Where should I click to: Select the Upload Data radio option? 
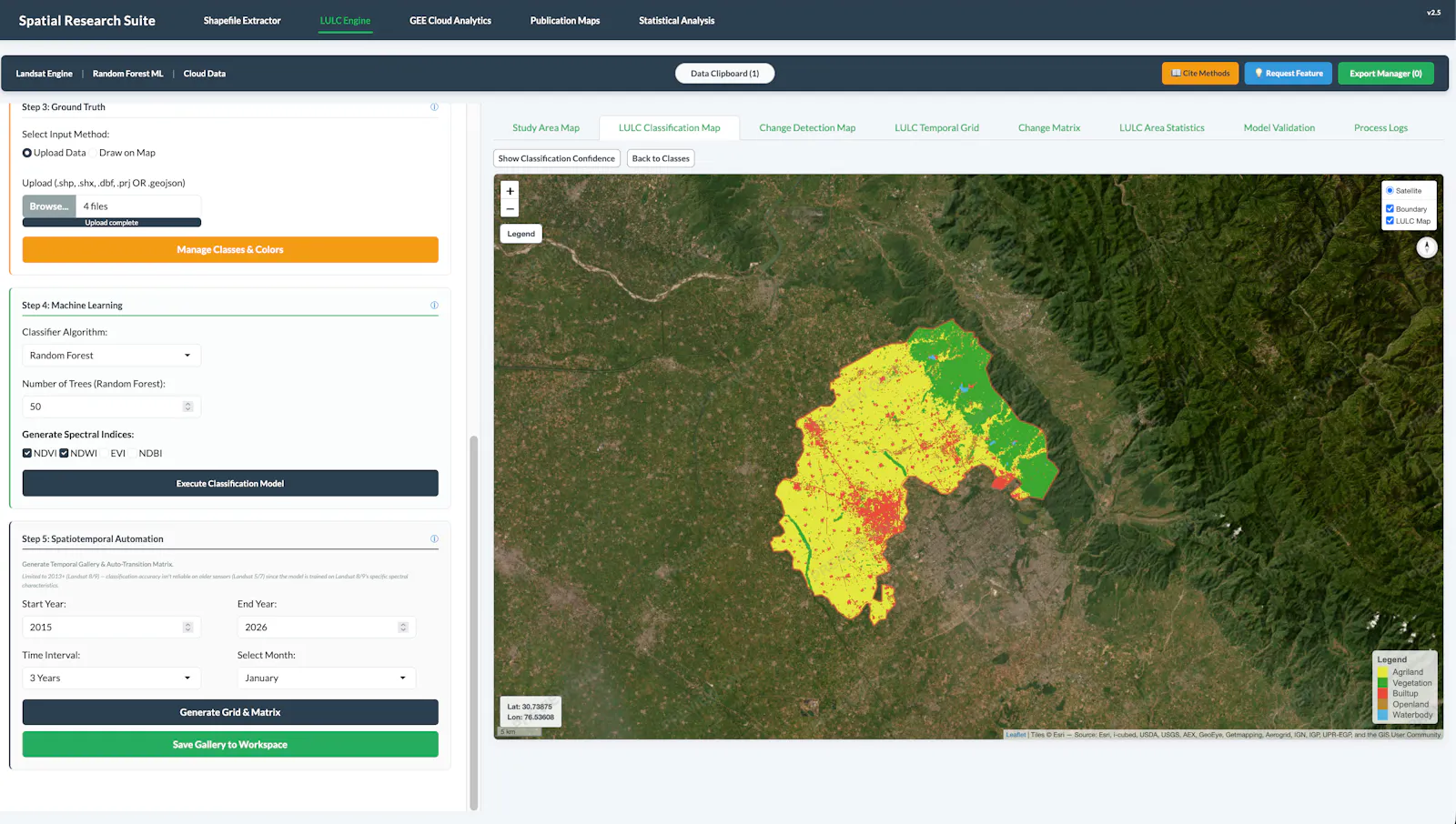tap(27, 153)
